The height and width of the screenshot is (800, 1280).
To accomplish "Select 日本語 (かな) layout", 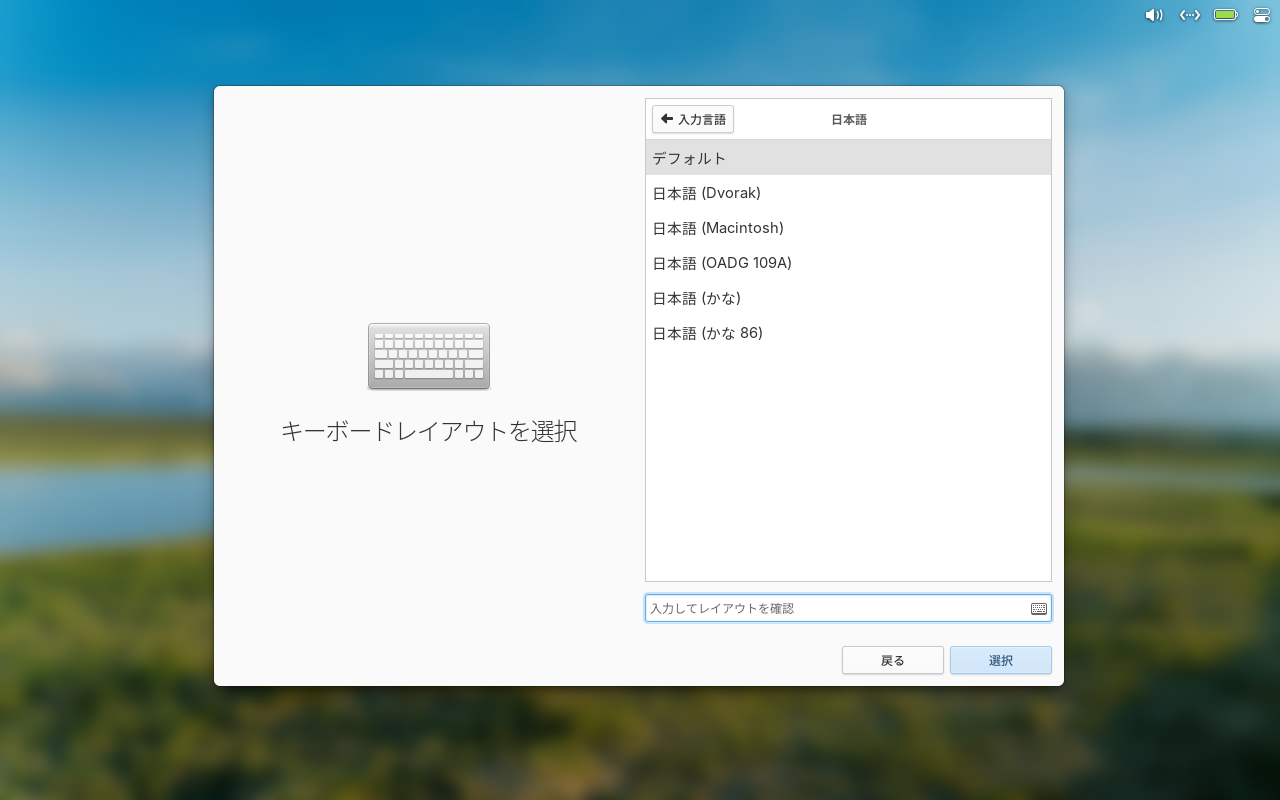I will (848, 298).
